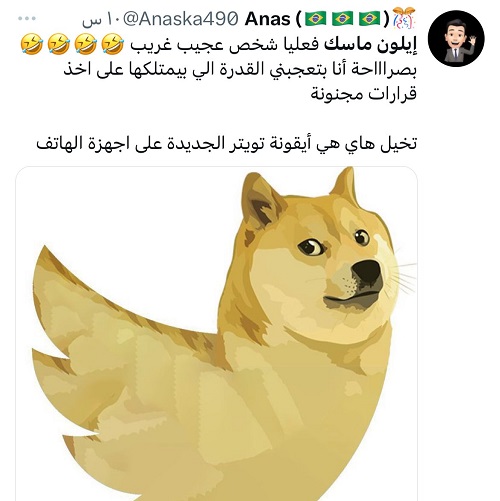The image size is (500, 501).
Task: Click the words قرارات مجنونة
Action: [x=363, y=94]
